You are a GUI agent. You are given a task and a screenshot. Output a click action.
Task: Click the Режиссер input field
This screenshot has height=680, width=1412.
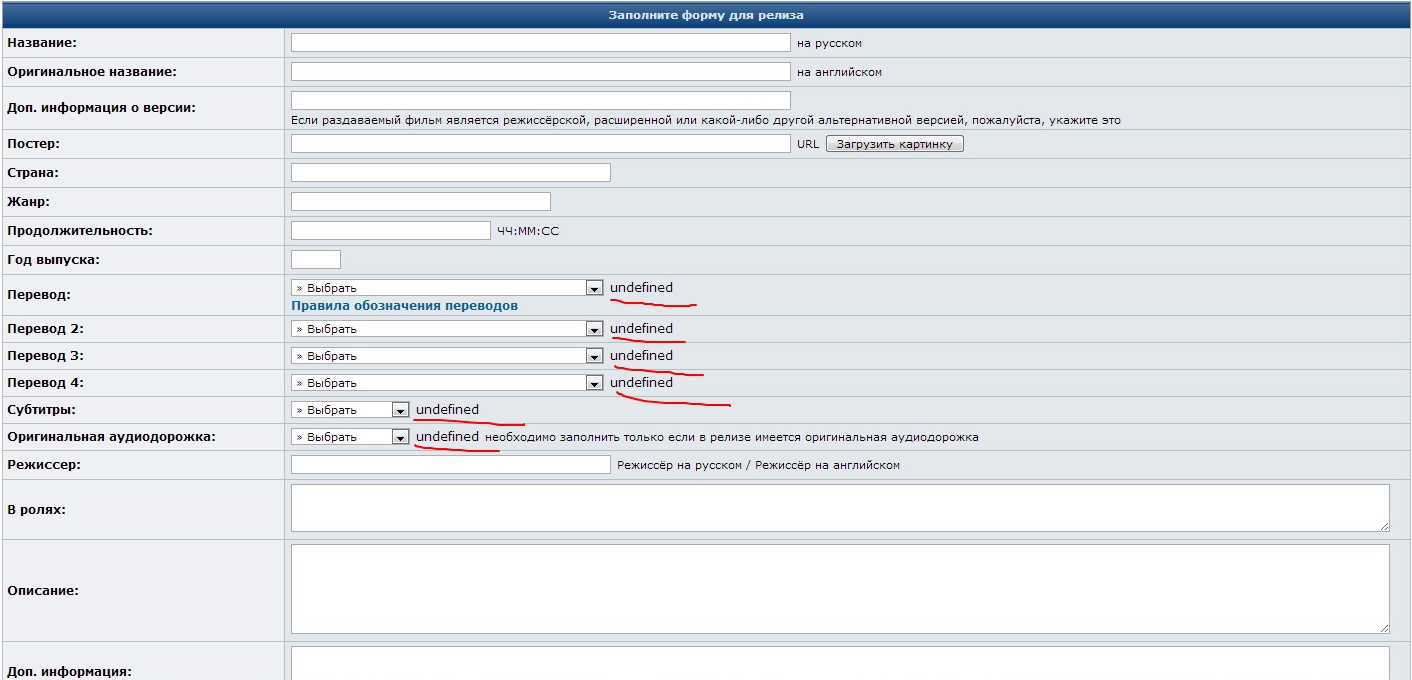tap(450, 465)
